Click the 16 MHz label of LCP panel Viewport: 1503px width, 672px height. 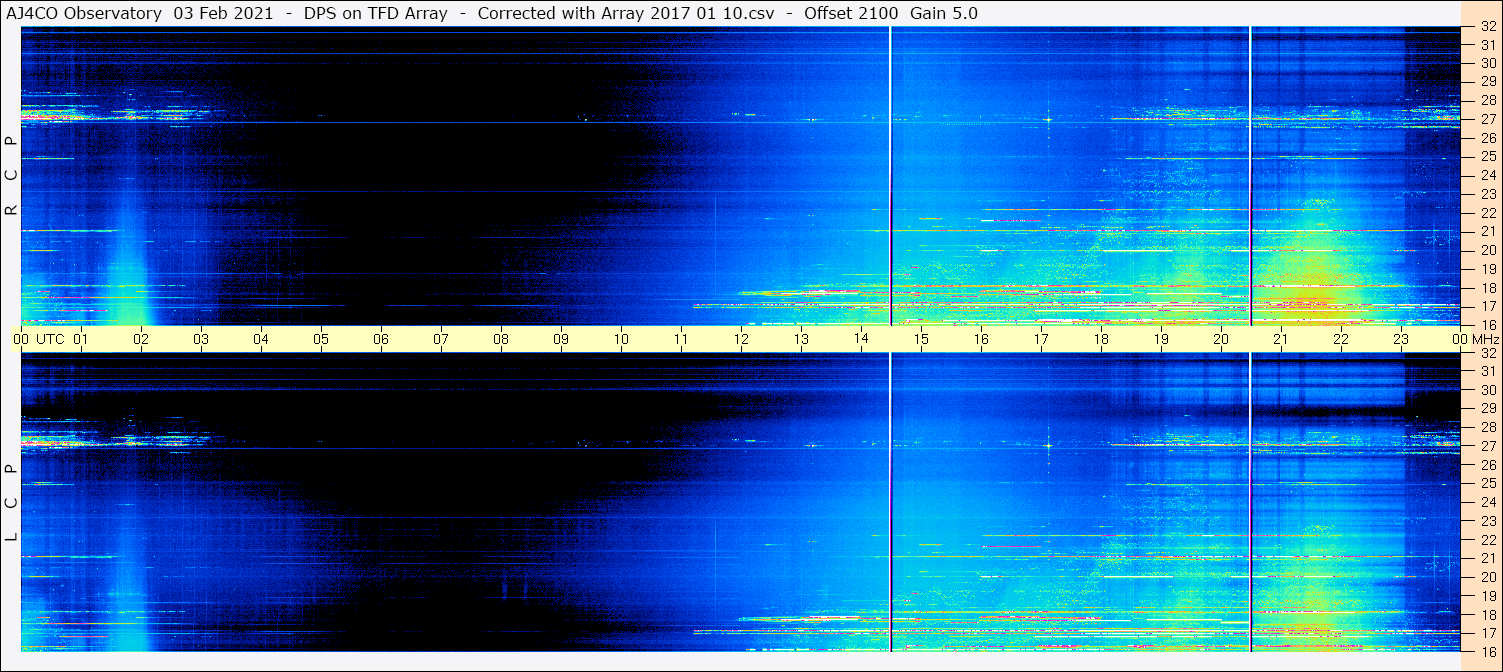pos(1487,651)
